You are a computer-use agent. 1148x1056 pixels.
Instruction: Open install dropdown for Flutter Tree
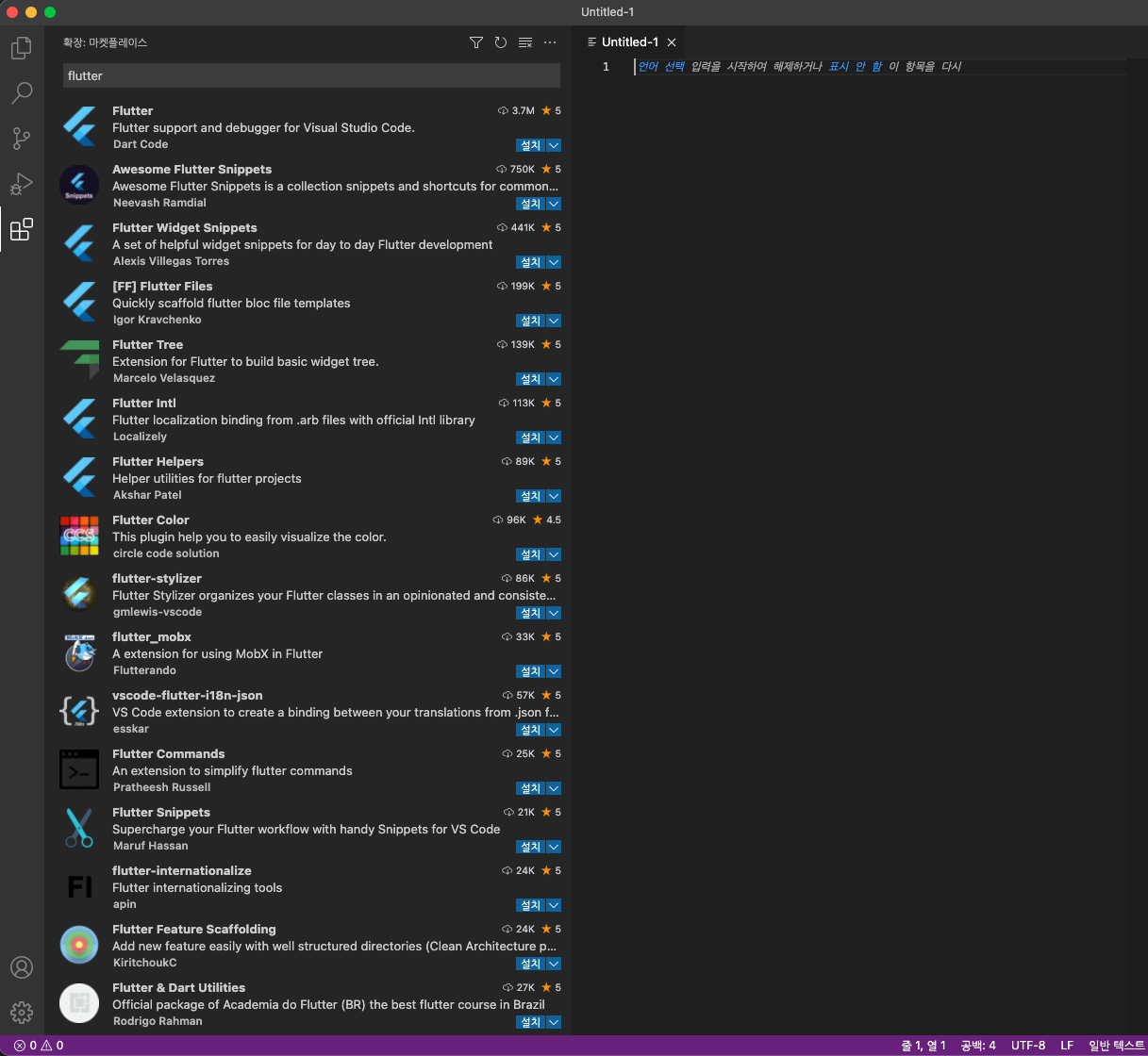pyautogui.click(x=554, y=379)
